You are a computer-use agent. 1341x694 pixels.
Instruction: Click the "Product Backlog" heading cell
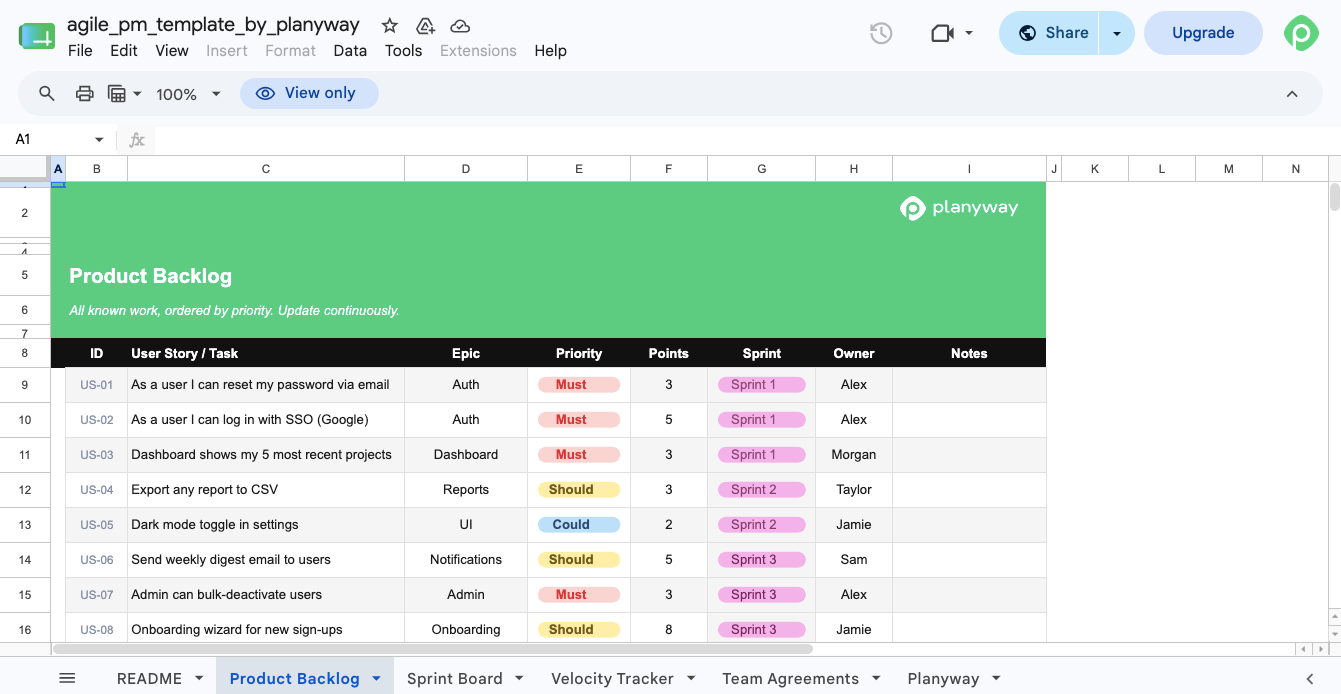pyautogui.click(x=150, y=276)
